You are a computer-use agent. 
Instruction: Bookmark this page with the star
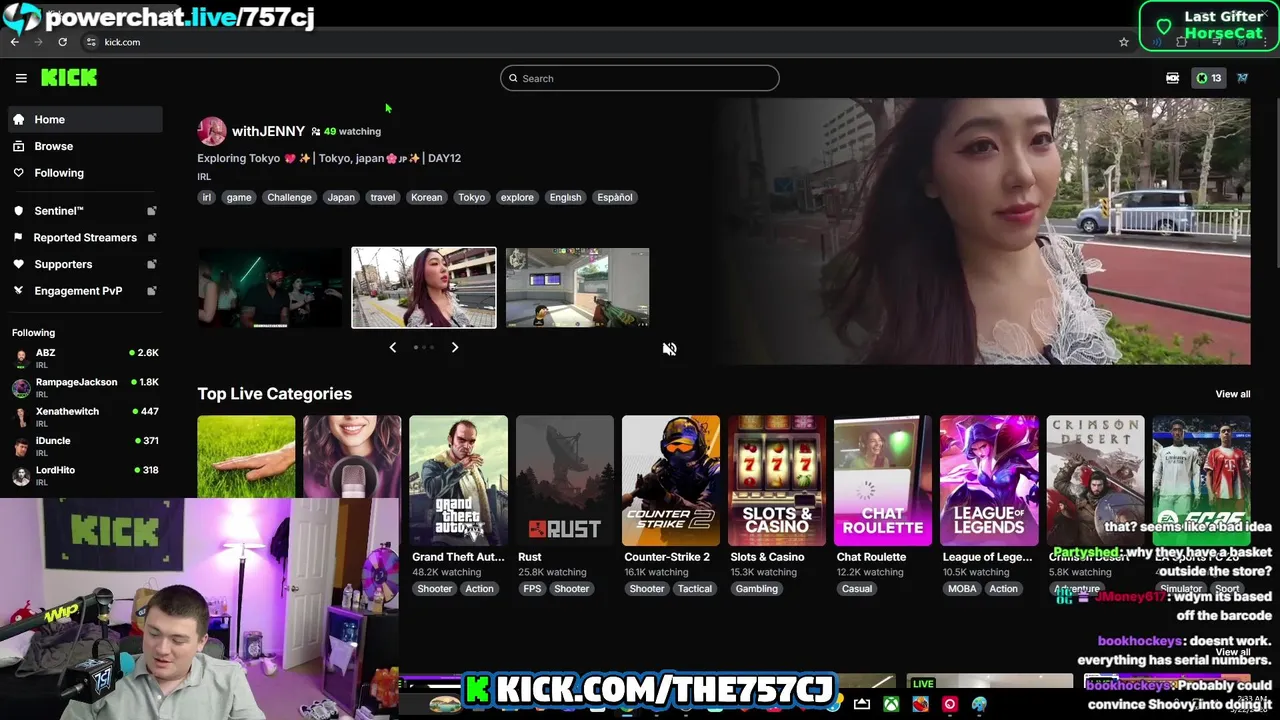(x=1124, y=42)
